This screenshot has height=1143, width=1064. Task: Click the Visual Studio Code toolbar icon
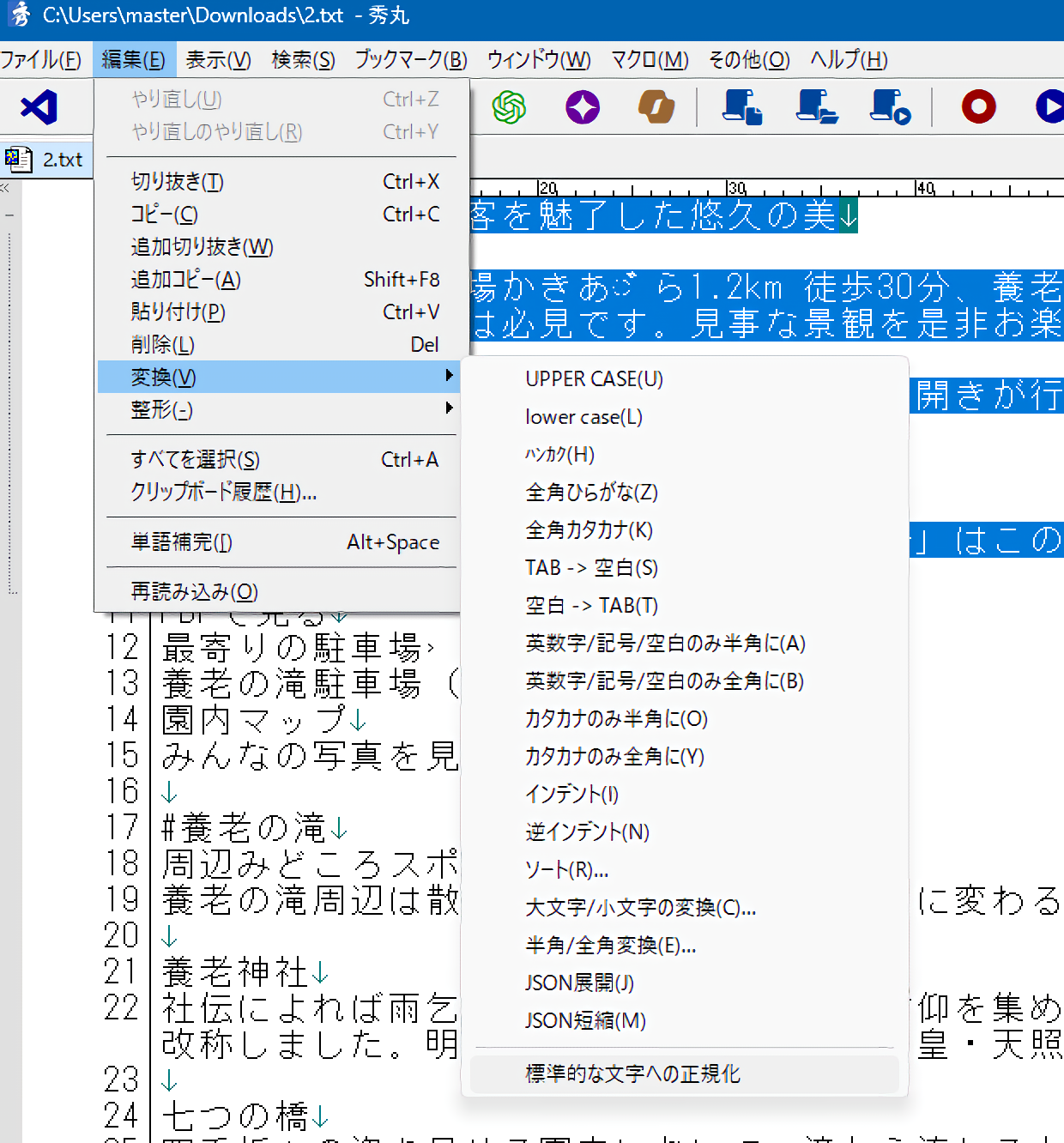click(x=39, y=107)
